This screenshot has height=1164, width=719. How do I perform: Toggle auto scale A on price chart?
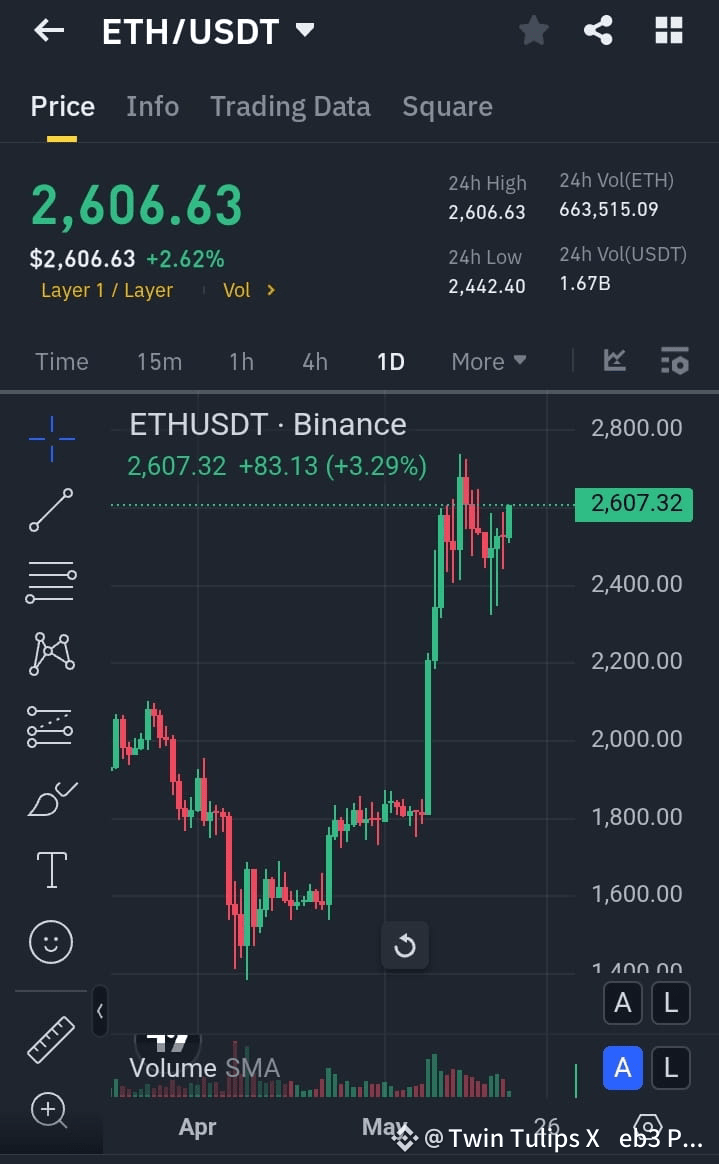623,1003
